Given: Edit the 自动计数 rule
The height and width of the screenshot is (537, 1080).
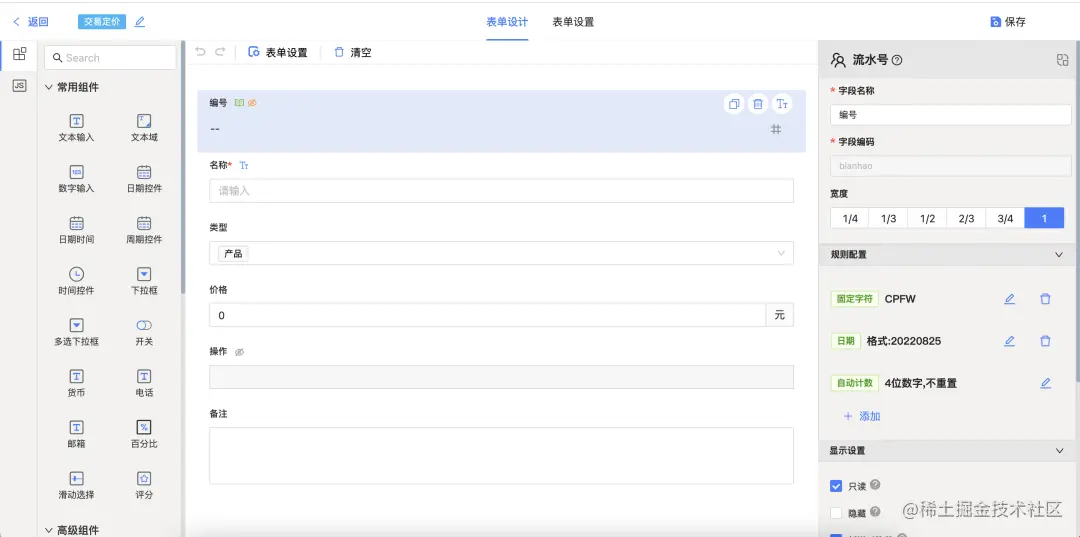Looking at the screenshot, I should 1046,383.
